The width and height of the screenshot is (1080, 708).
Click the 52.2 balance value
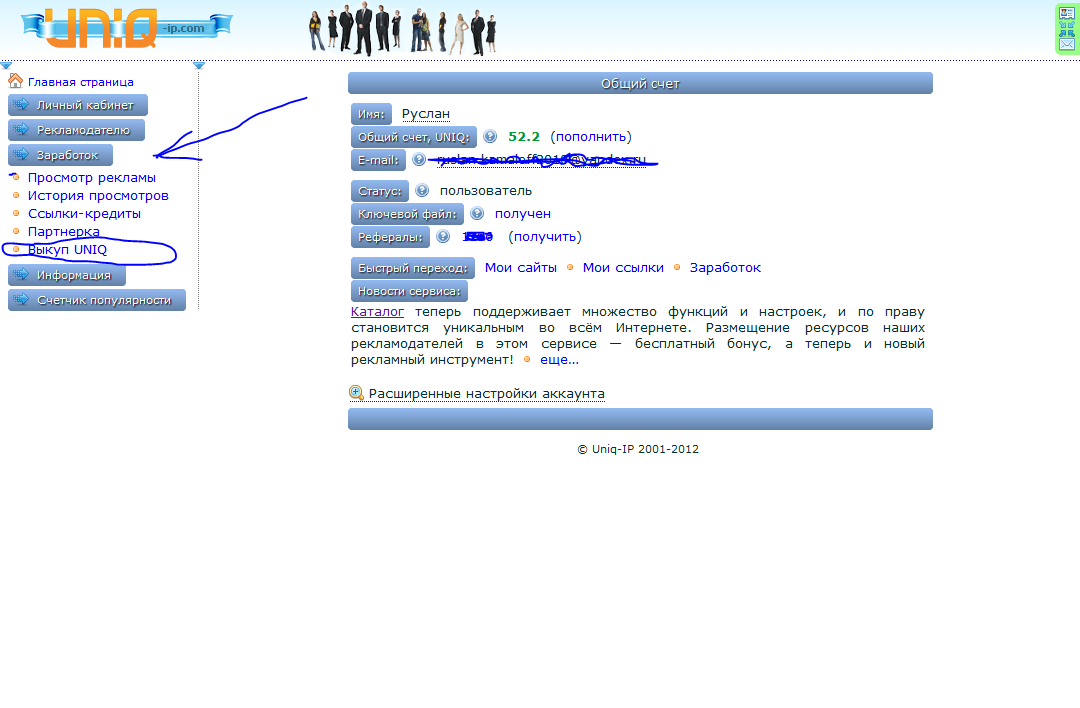point(524,136)
